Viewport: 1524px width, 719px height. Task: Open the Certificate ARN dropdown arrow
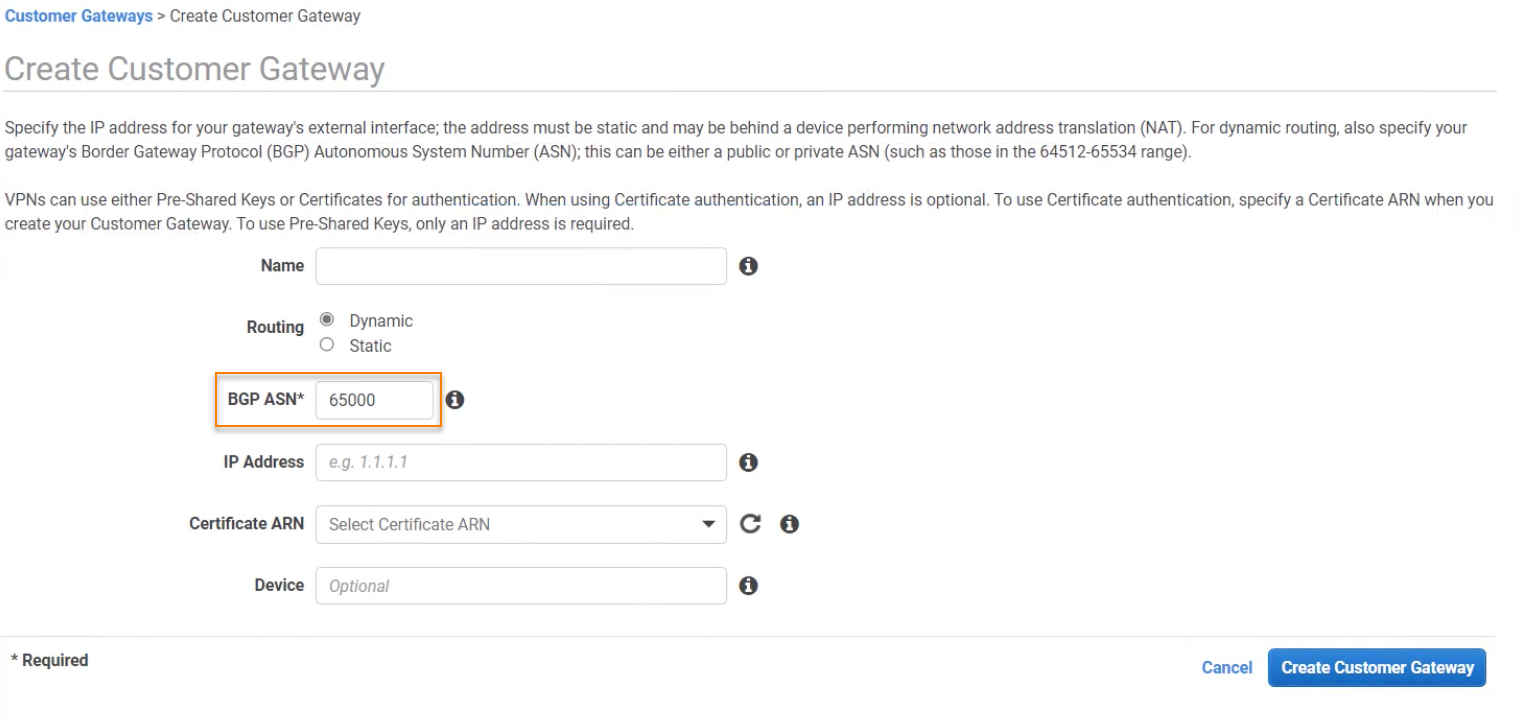708,524
